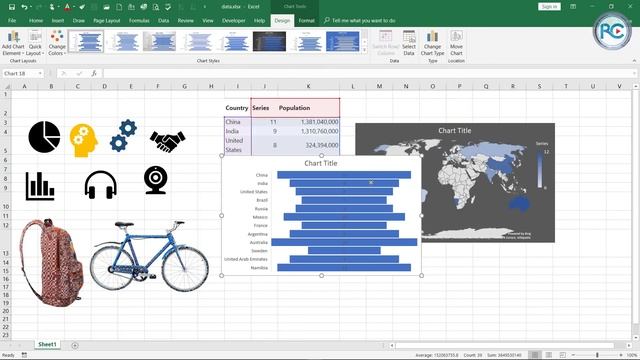
Task: Click Select Data button
Action: (x=409, y=43)
